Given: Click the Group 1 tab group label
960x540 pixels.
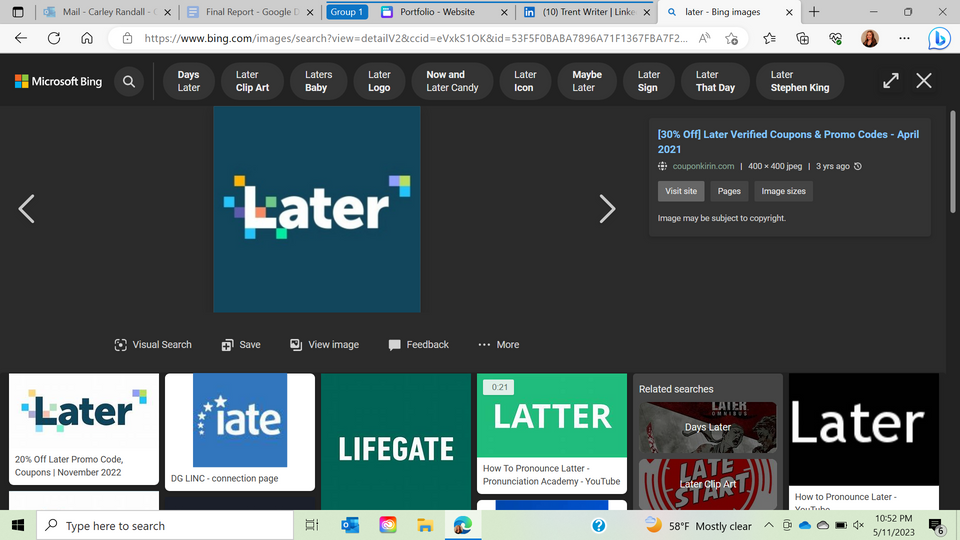Looking at the screenshot, I should (347, 12).
